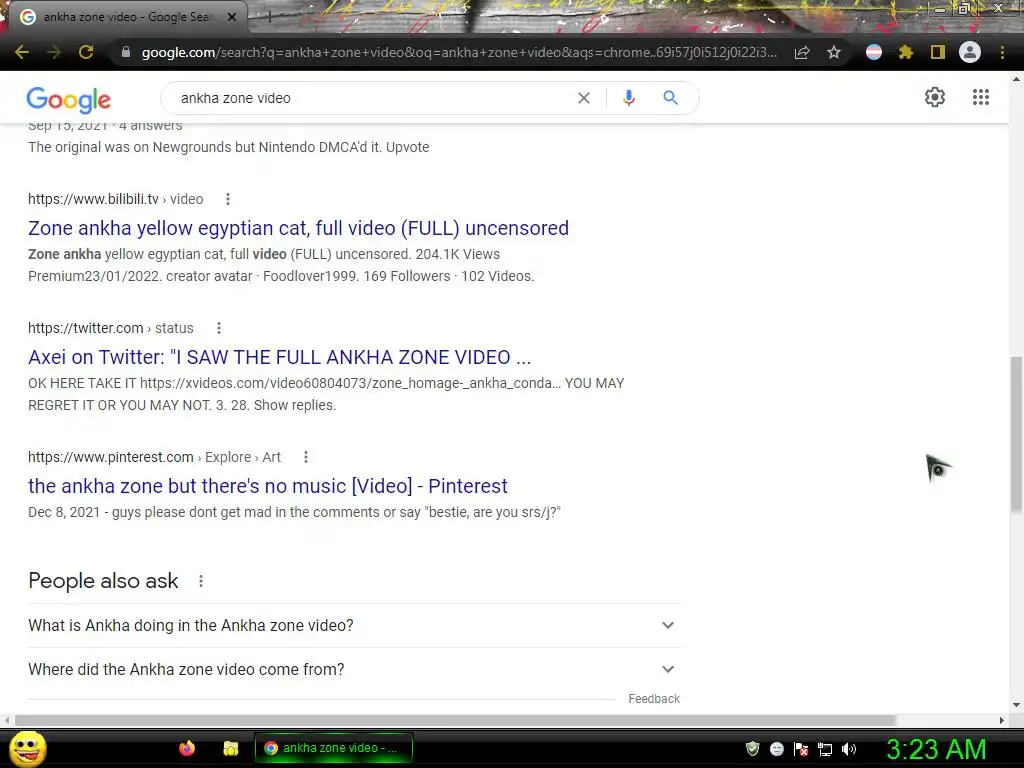Image resolution: width=1024 pixels, height=768 pixels.
Task: Click the browser address bar URL
Action: pos(459,52)
